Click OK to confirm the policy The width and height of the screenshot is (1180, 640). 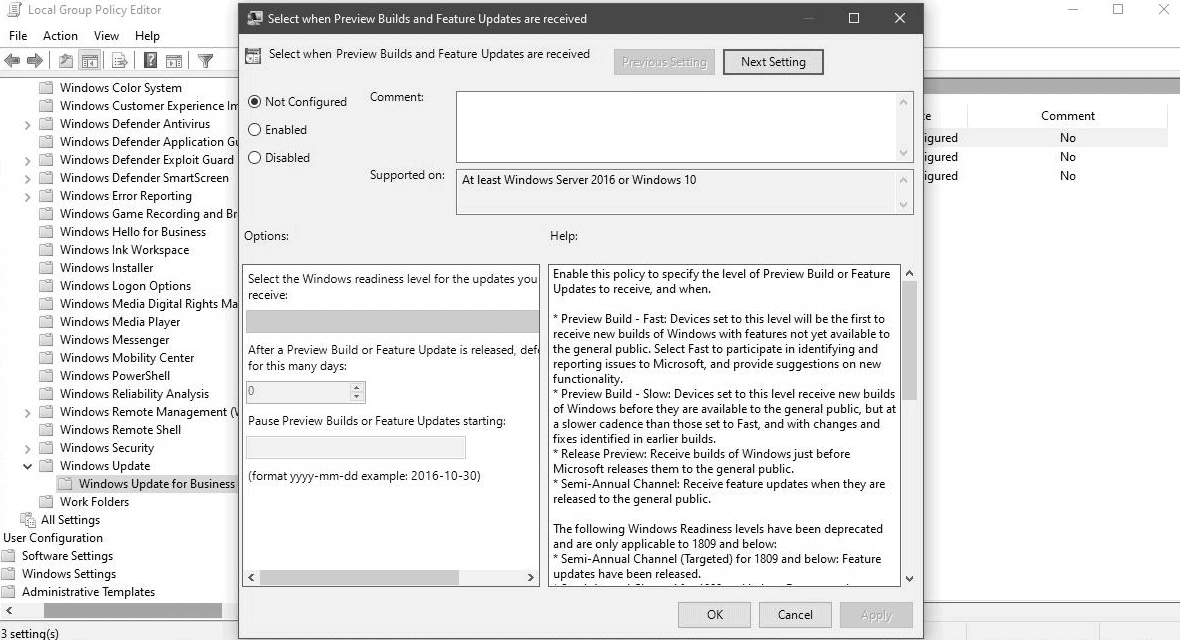click(x=714, y=614)
